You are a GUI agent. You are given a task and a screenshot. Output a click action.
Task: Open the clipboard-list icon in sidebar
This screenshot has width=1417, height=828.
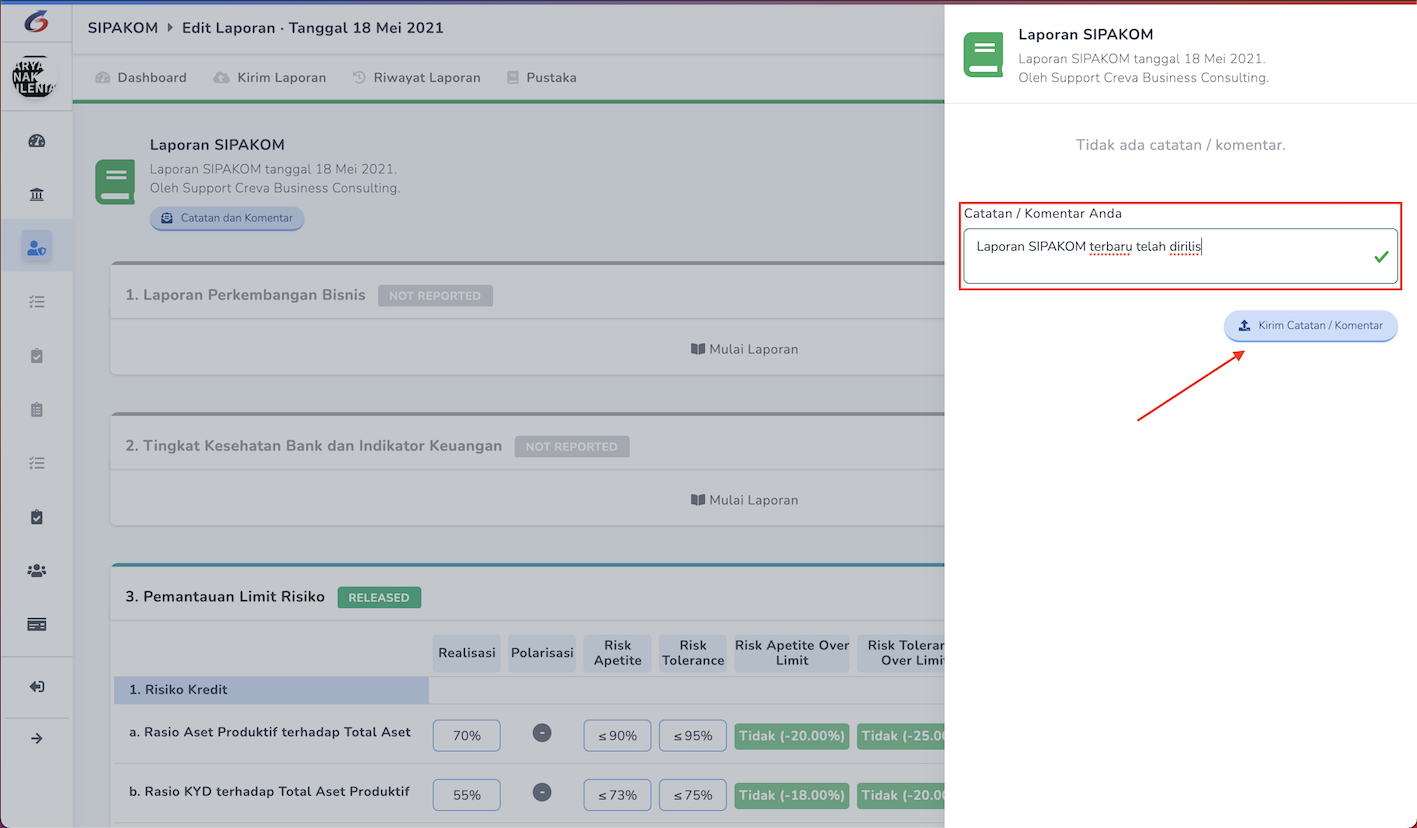point(37,409)
